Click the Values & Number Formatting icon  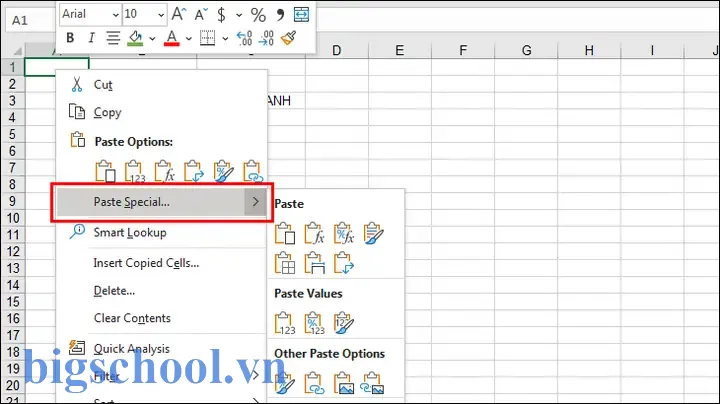coord(315,323)
